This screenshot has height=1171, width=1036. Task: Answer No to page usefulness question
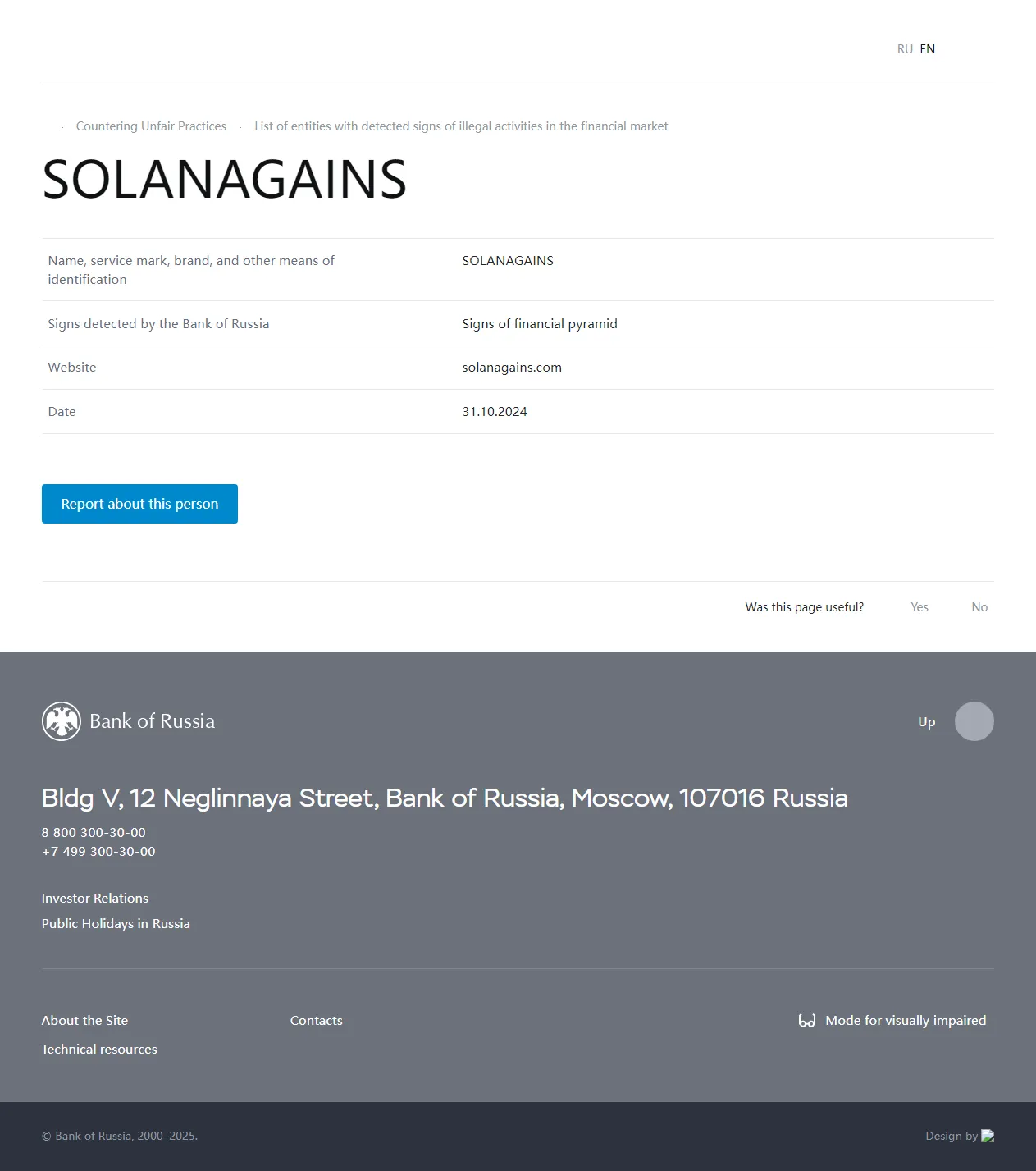(979, 607)
